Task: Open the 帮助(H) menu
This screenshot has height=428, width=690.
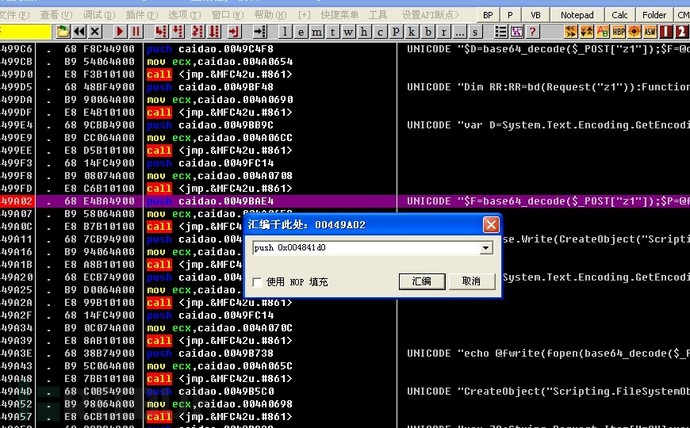Action: [270, 15]
